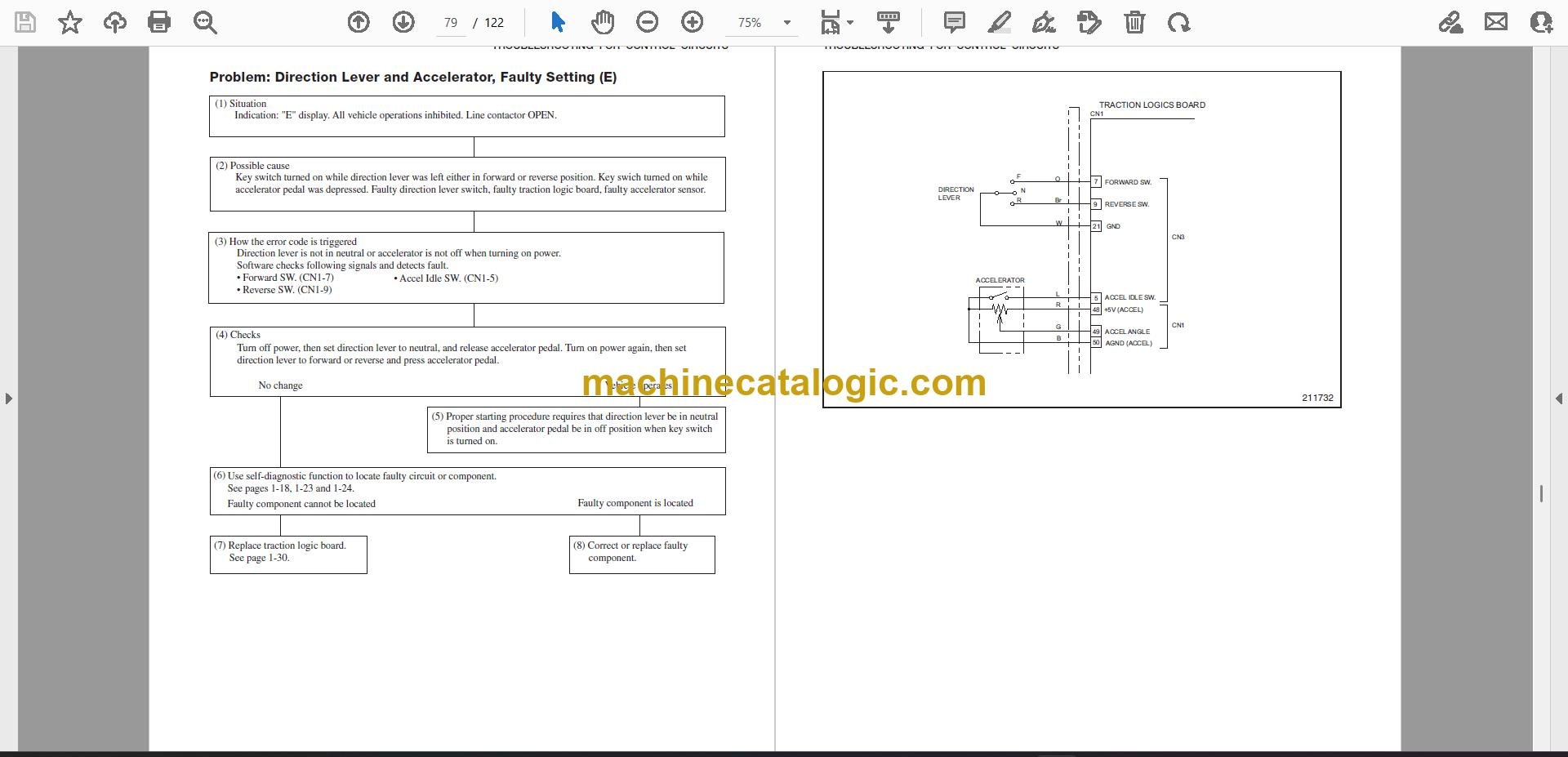Click '(7) Replace traction logic board' box
Screen dimensions: 1568x757
point(288,554)
